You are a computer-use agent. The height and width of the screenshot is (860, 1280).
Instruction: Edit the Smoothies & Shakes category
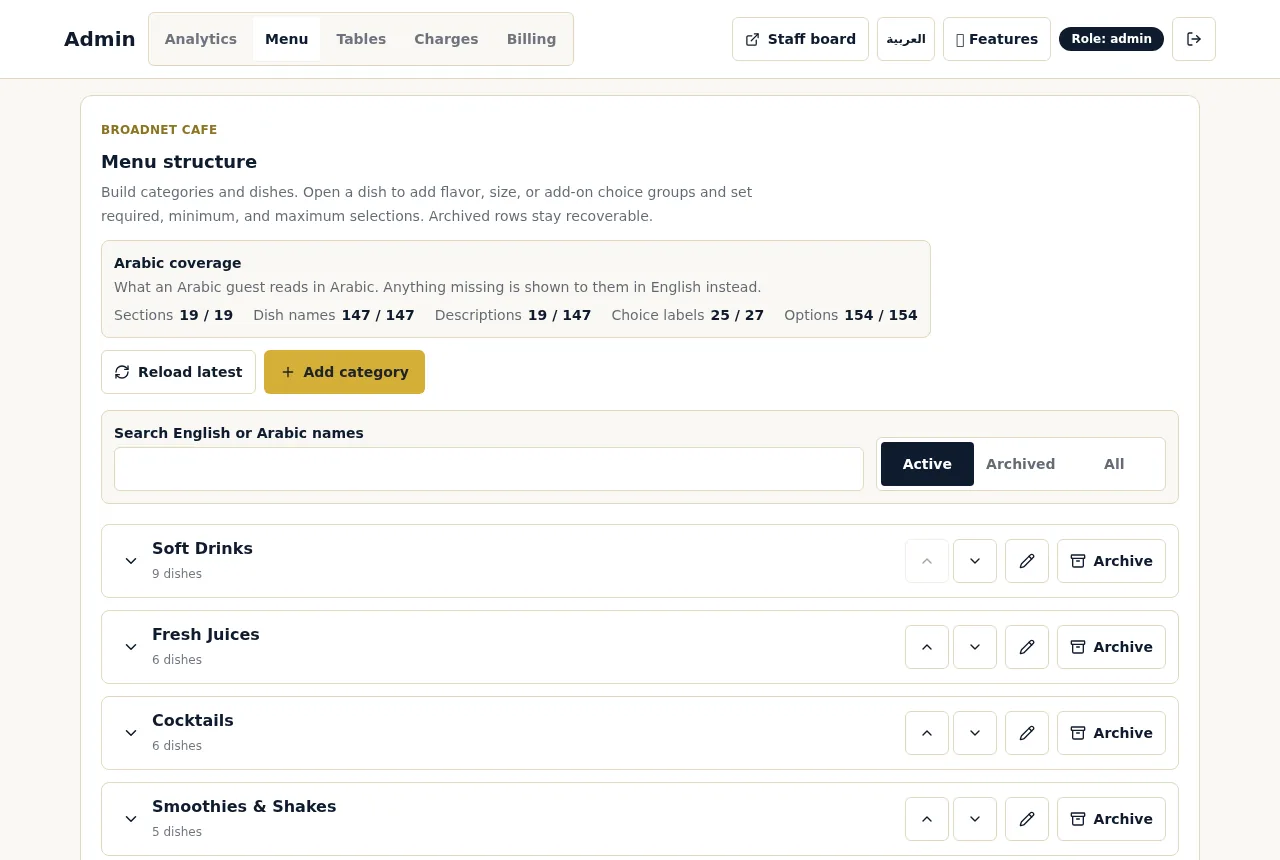1027,819
